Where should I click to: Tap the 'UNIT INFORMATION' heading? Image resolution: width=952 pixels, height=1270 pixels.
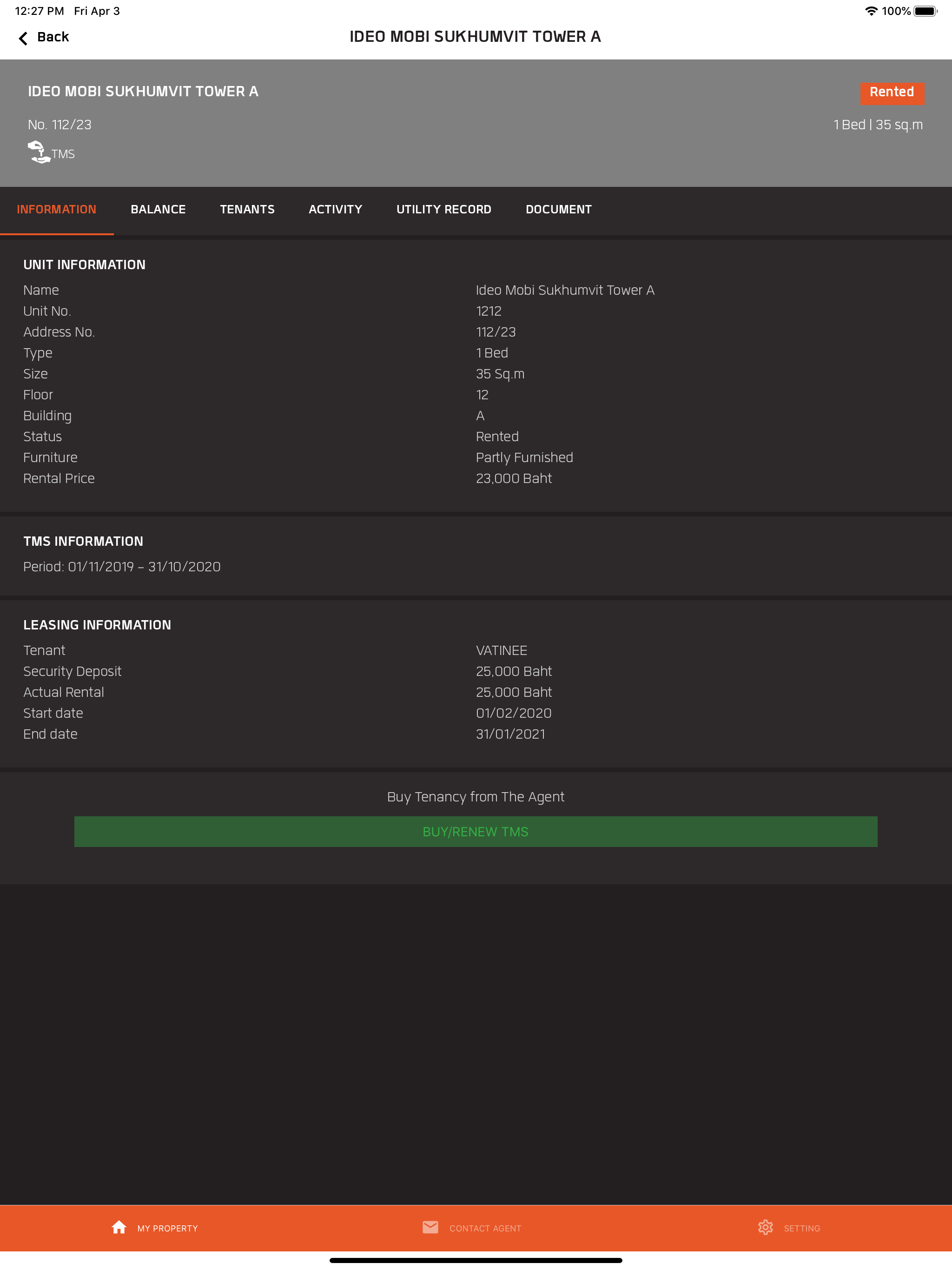[85, 265]
